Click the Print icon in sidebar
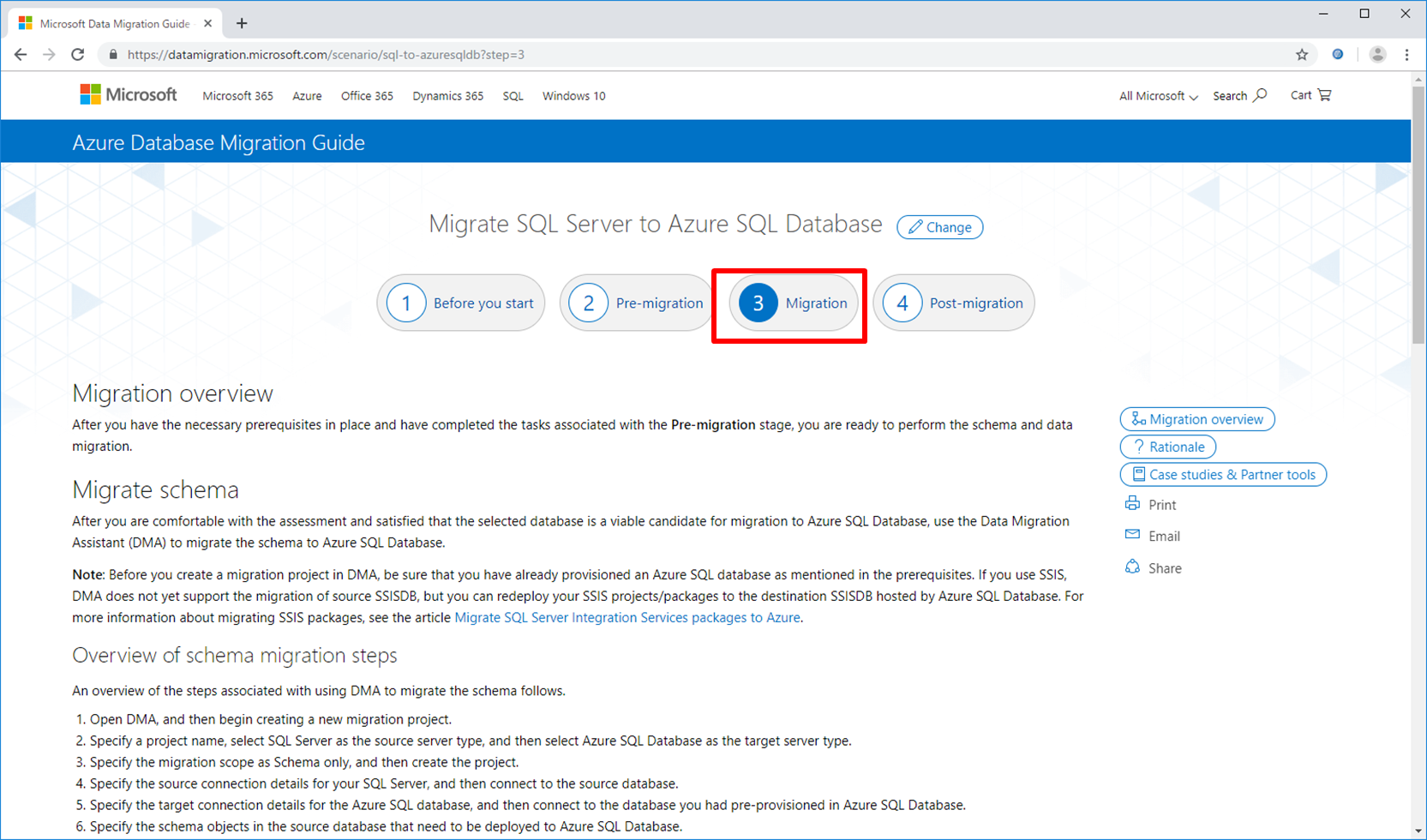The width and height of the screenshot is (1427, 840). pyautogui.click(x=1132, y=504)
